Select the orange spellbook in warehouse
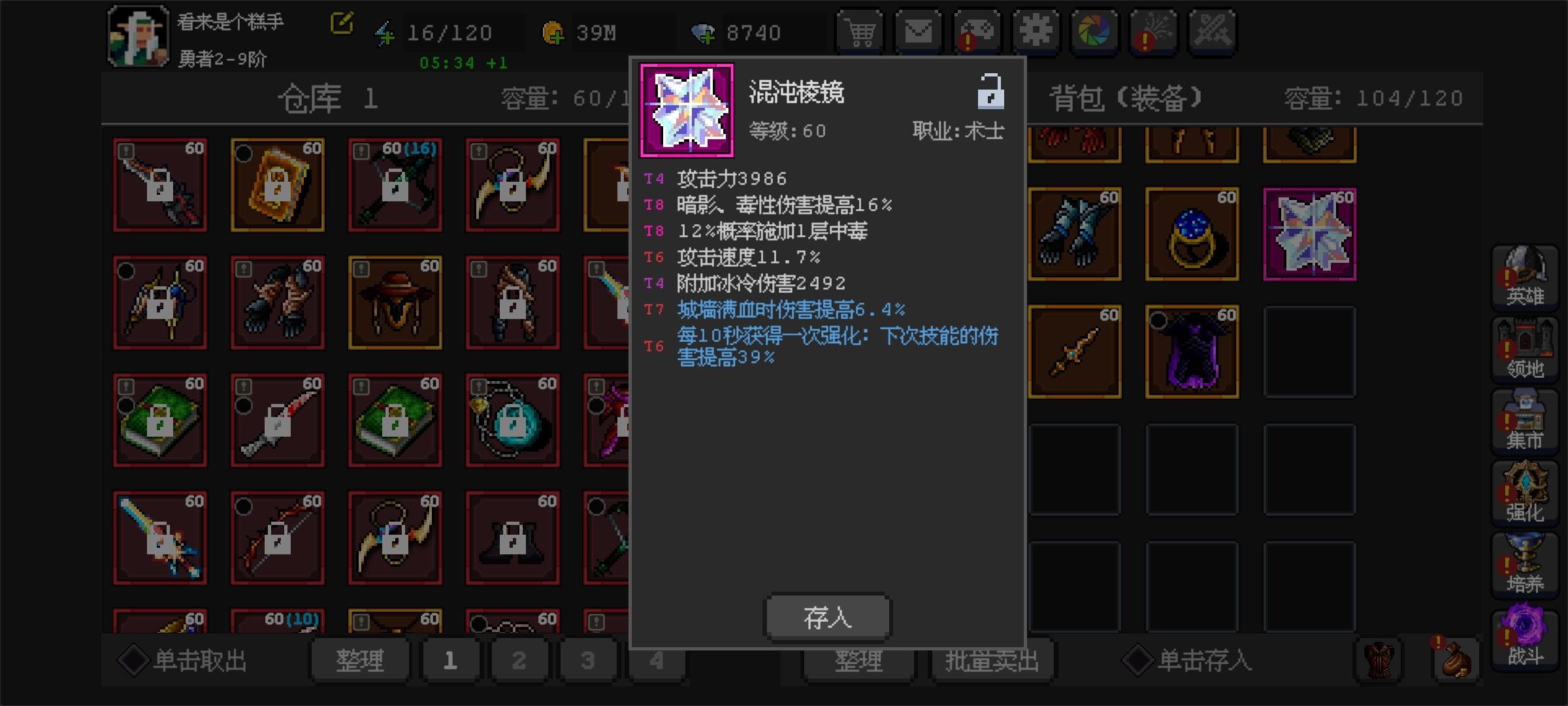The width and height of the screenshot is (1568, 706). point(278,184)
